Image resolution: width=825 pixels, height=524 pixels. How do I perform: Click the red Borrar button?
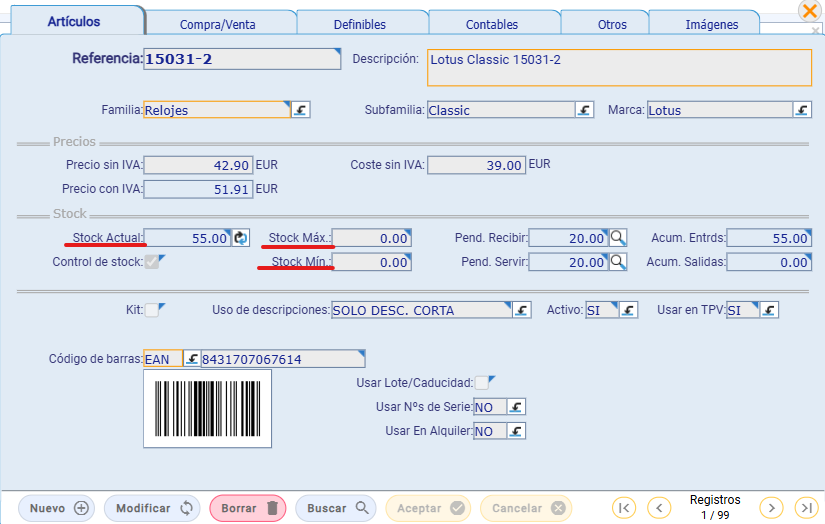pos(248,508)
